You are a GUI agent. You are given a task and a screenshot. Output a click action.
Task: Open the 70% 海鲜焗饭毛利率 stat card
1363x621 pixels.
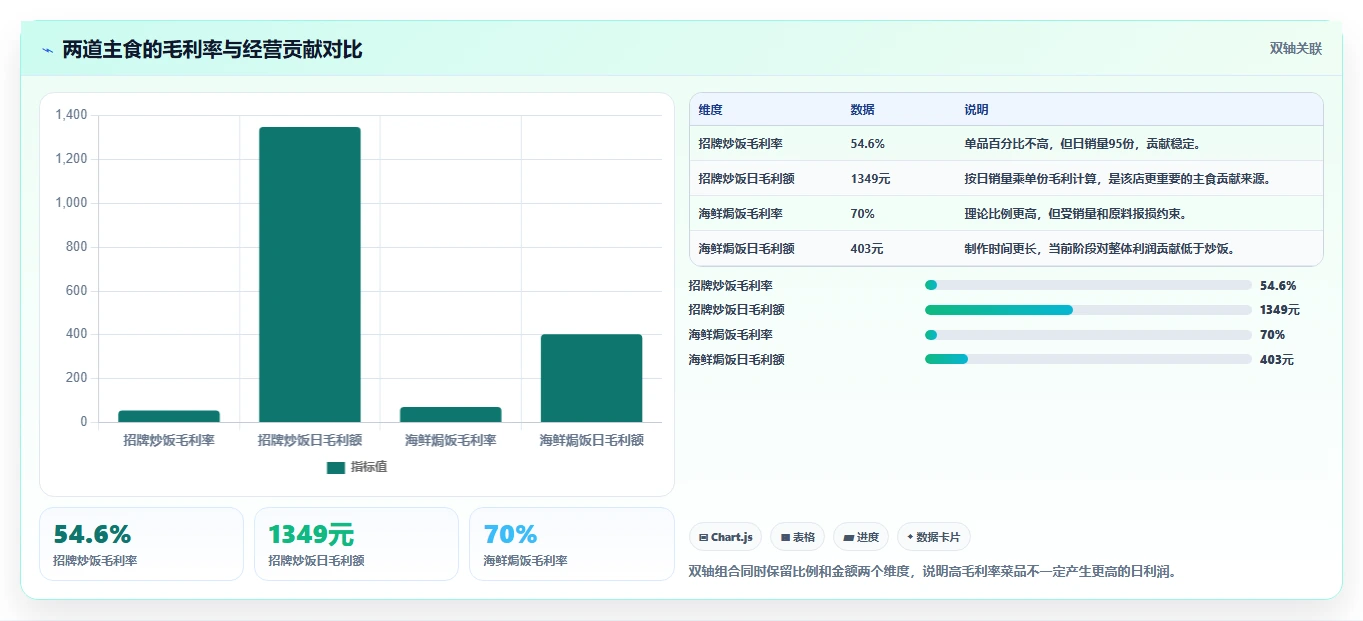point(572,544)
